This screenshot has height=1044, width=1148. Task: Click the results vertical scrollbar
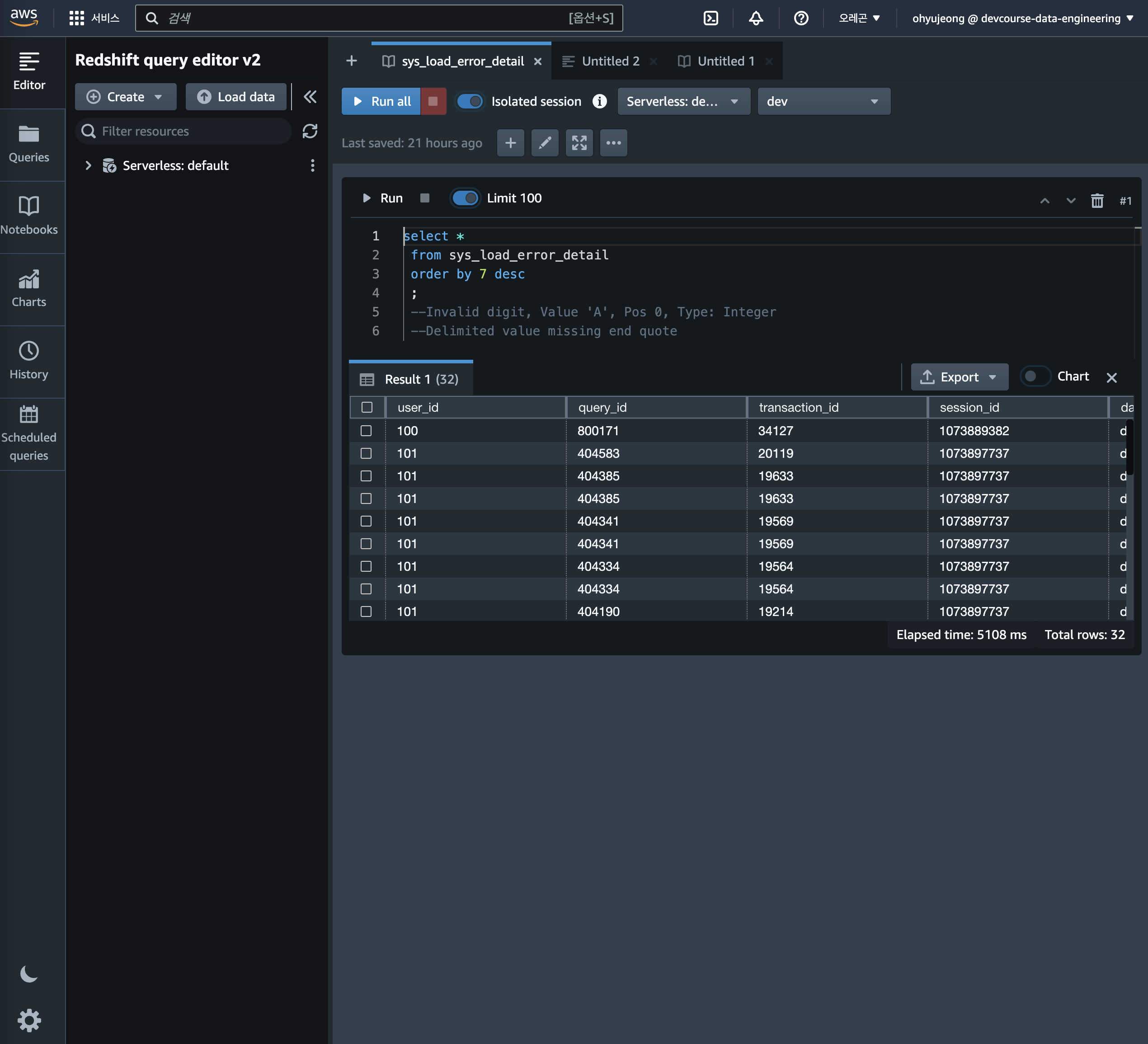point(1130,447)
